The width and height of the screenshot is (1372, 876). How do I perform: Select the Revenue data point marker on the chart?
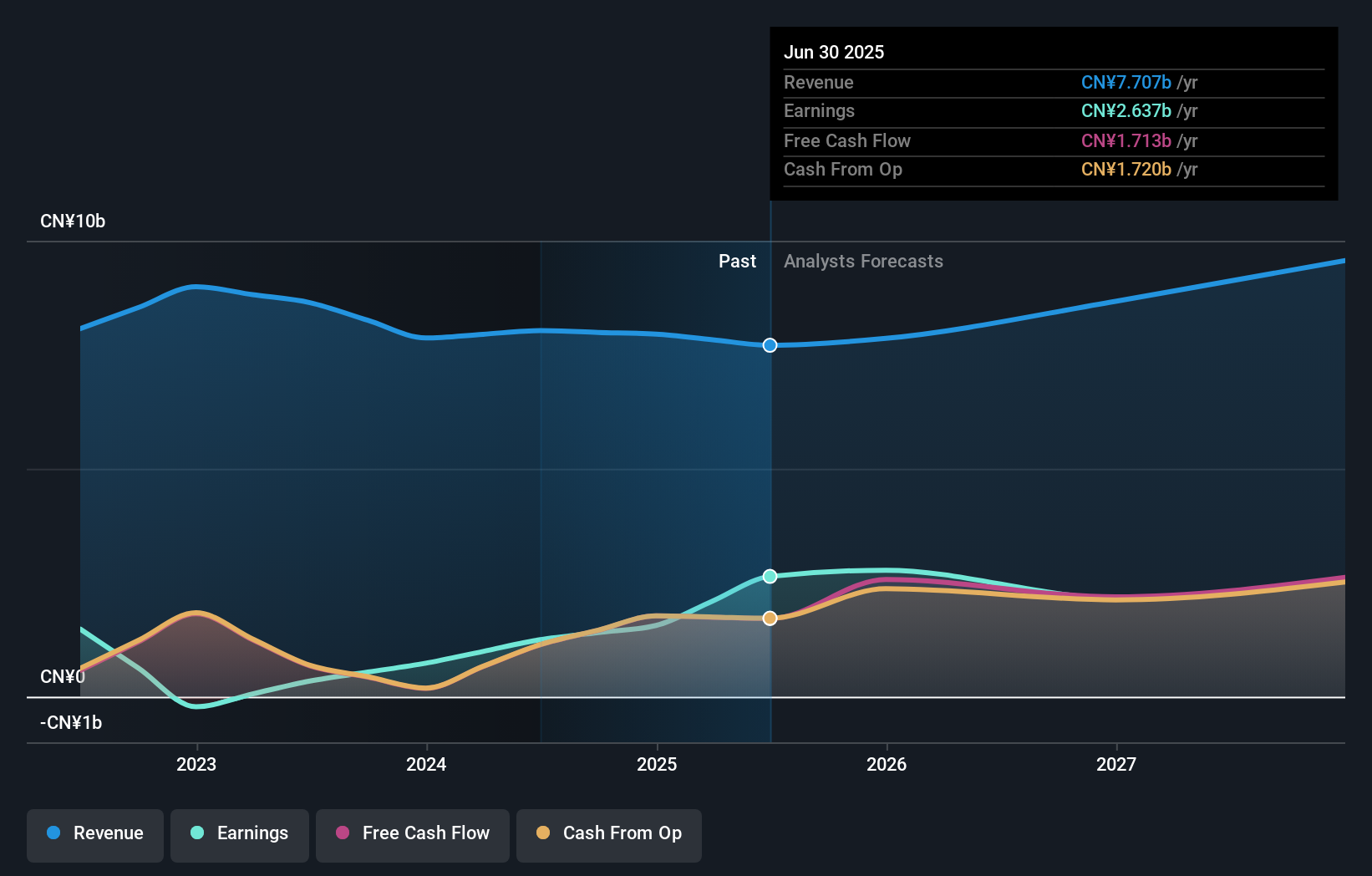[770, 345]
